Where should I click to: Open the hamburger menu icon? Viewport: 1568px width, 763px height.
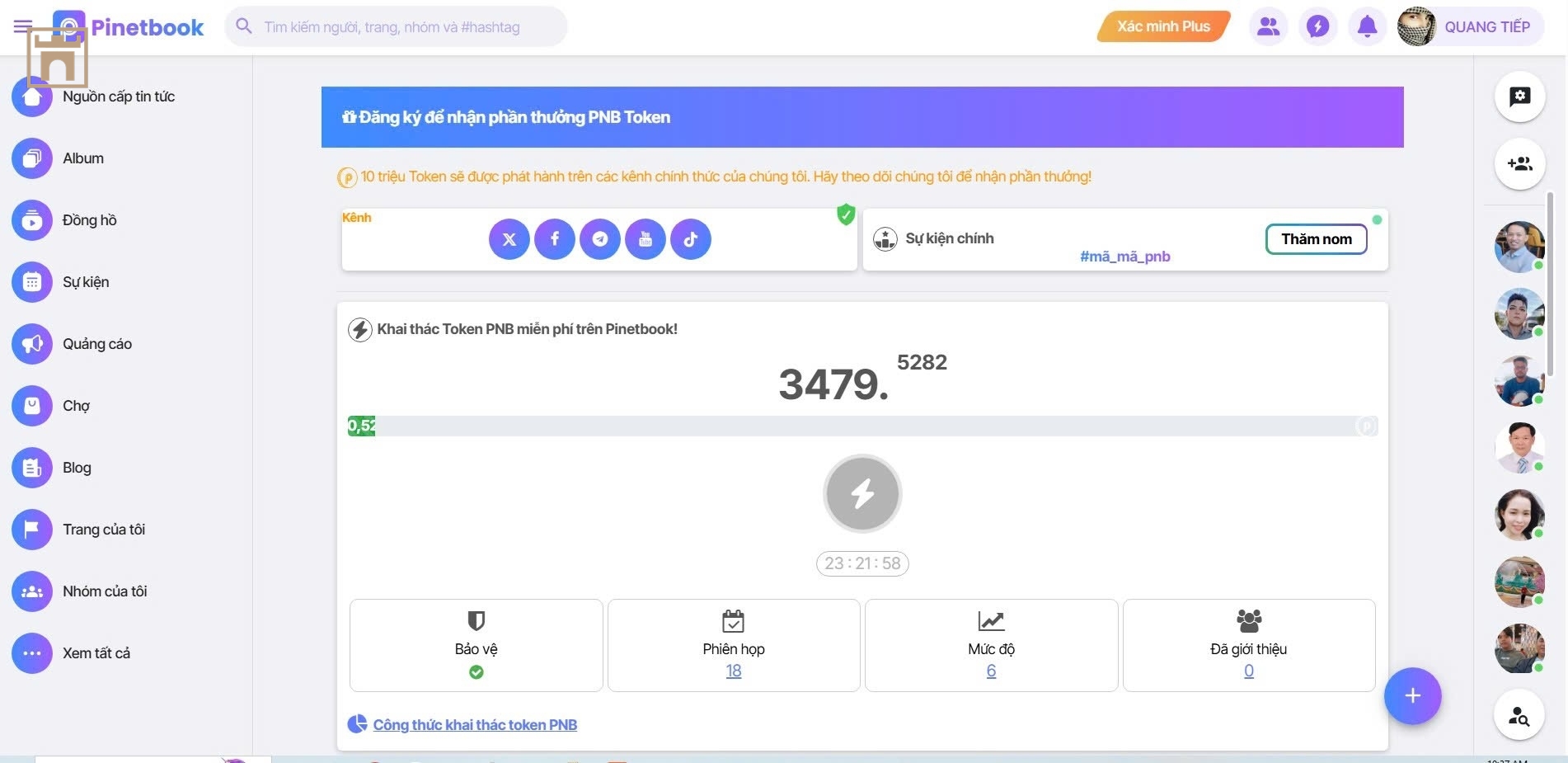coord(22,26)
